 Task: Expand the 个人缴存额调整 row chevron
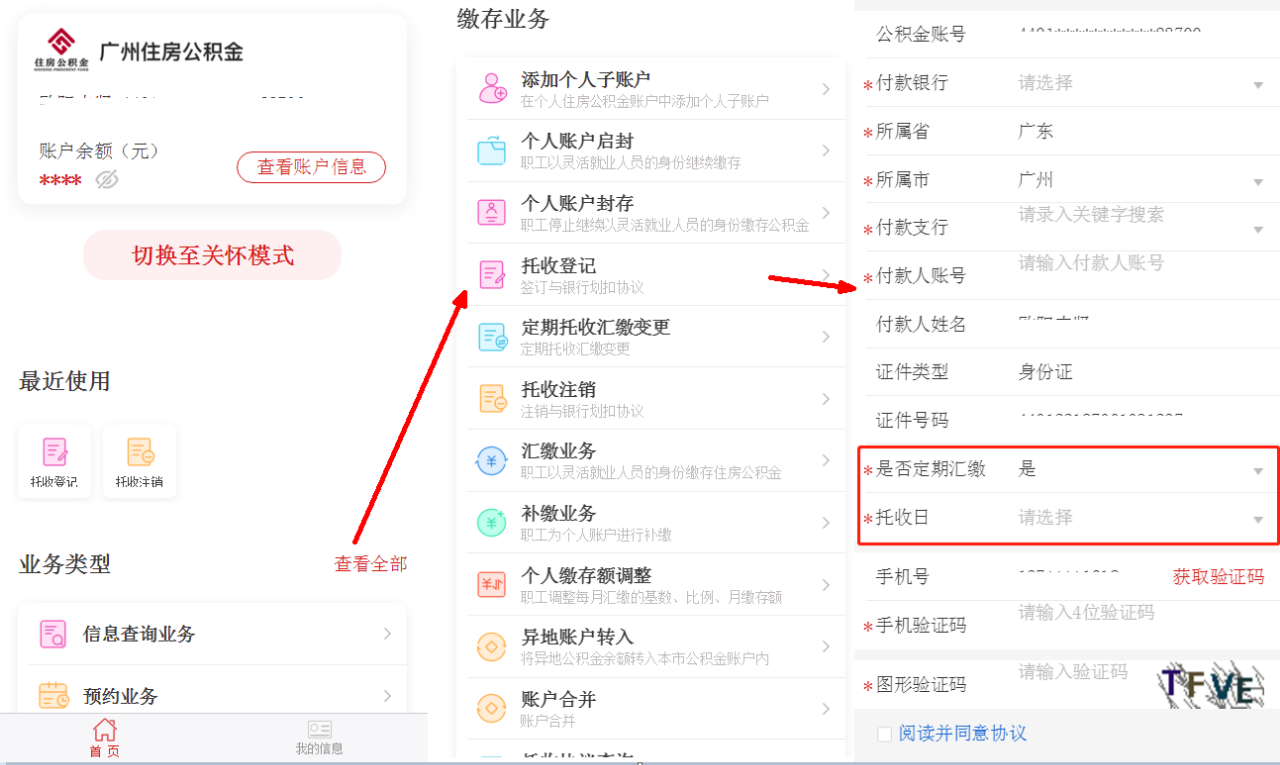[826, 584]
